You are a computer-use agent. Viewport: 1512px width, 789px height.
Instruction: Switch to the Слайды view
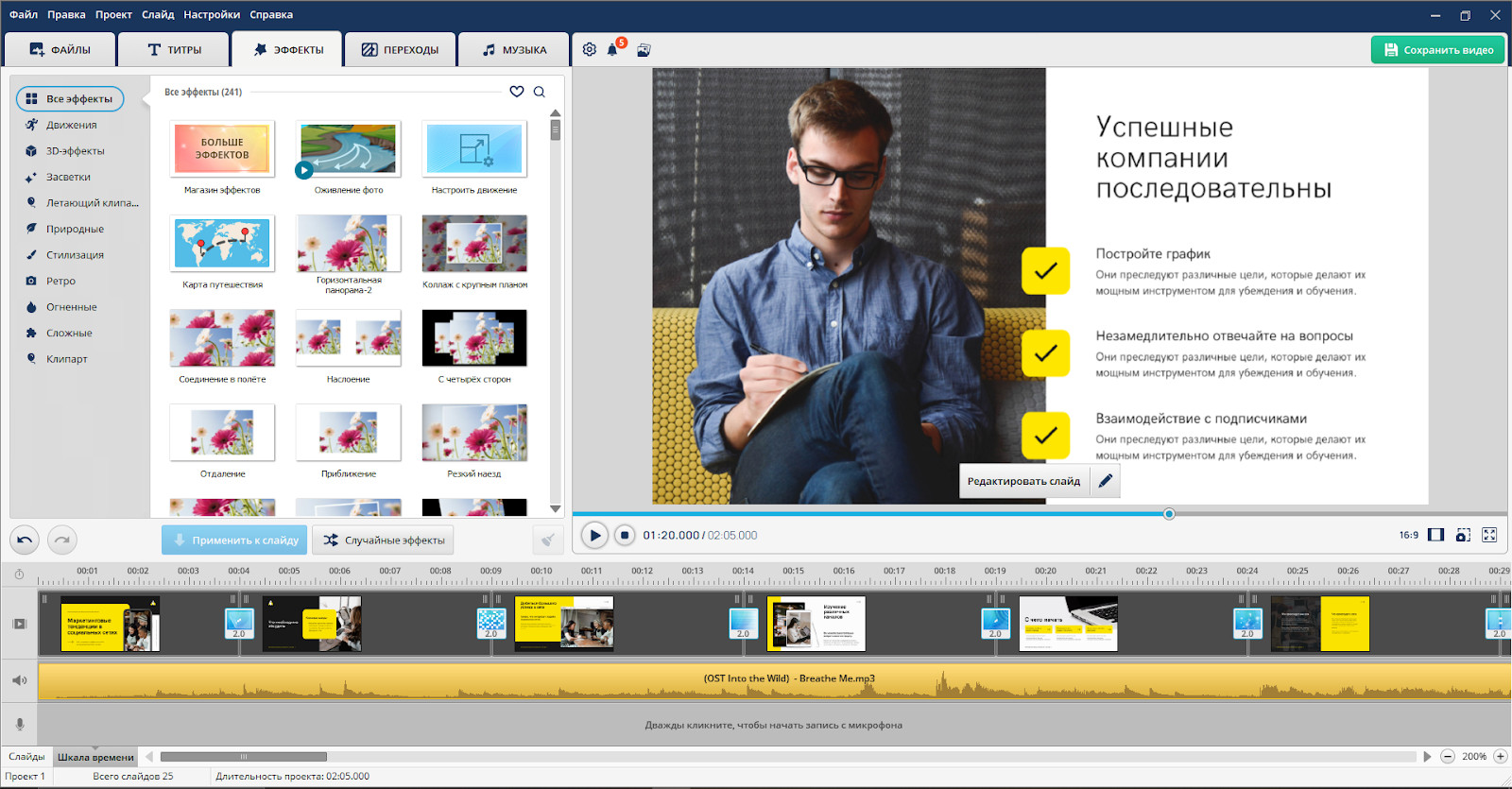(x=26, y=757)
